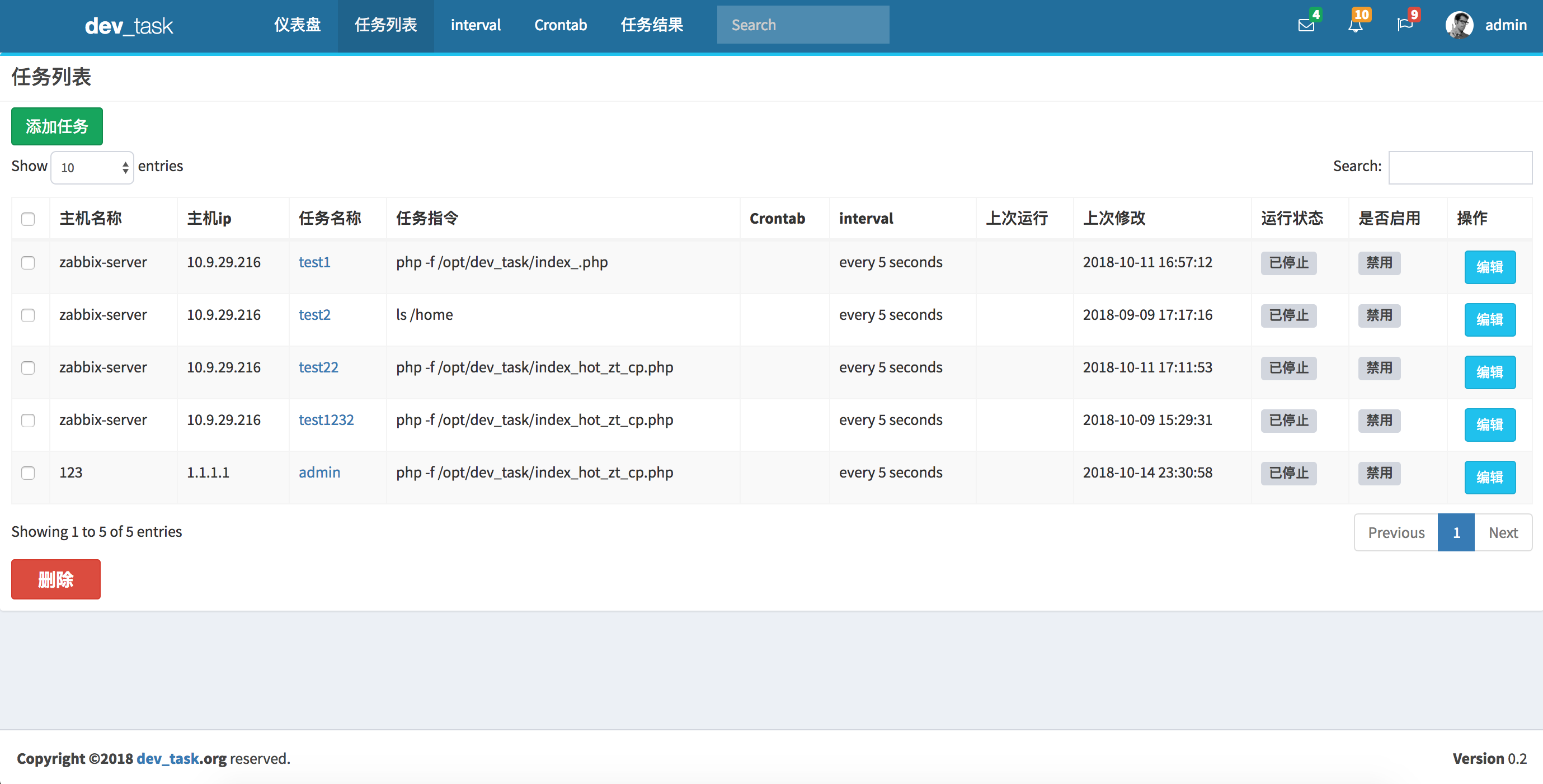Open the bell alerts icon

1355,25
